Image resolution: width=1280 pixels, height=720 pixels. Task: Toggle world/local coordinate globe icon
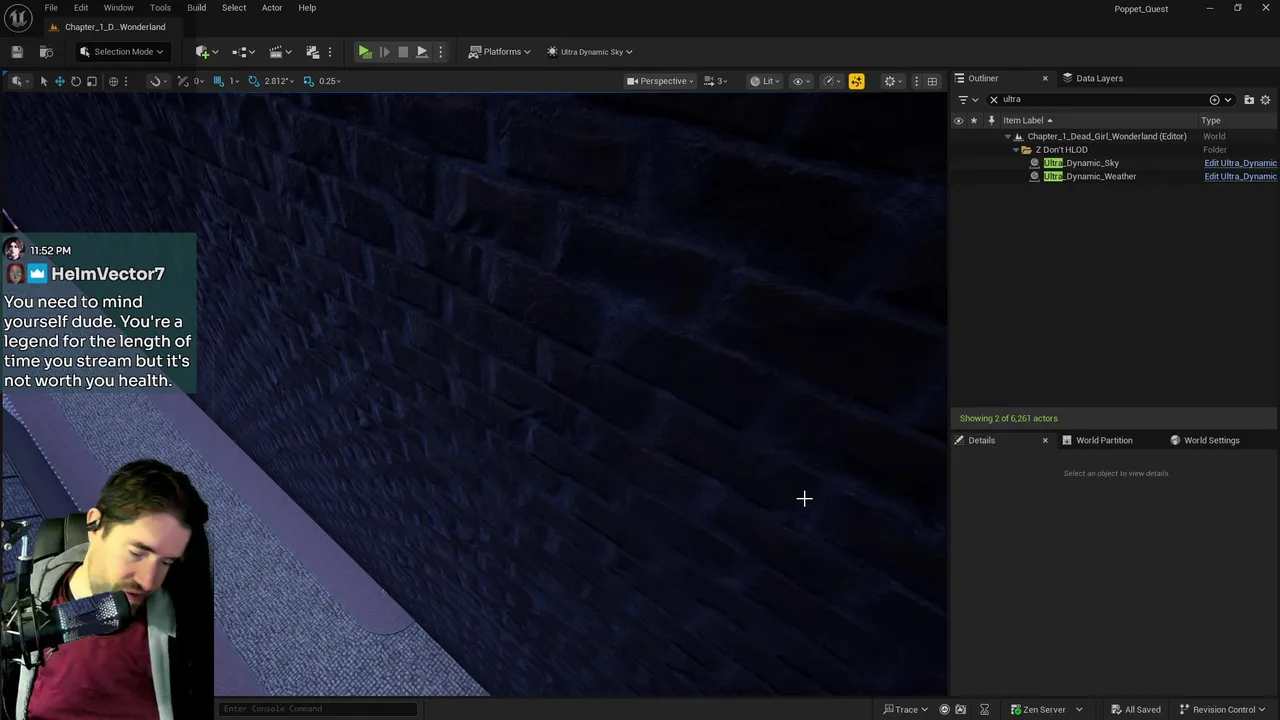(113, 81)
